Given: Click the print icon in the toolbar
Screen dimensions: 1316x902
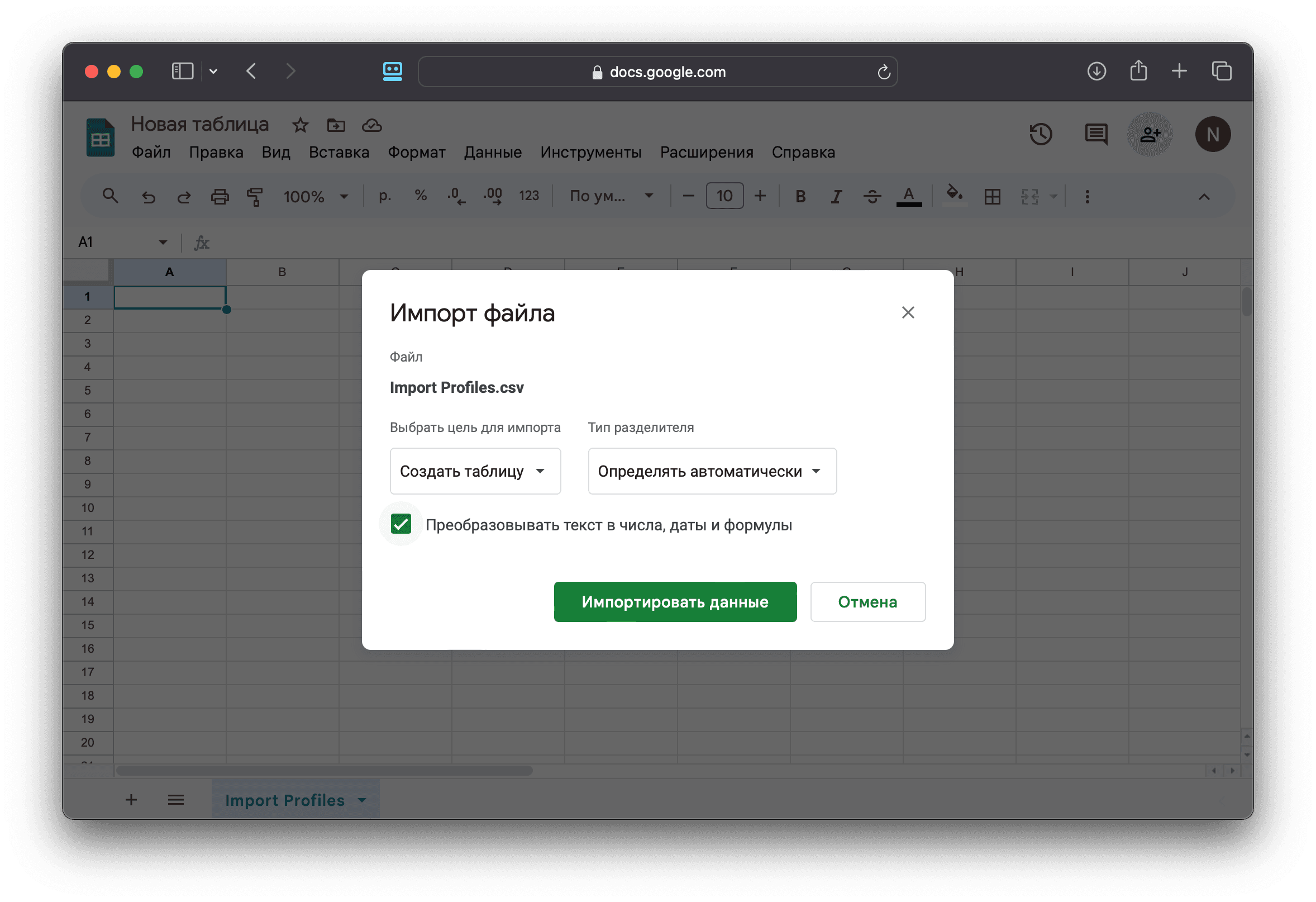Looking at the screenshot, I should tap(220, 197).
